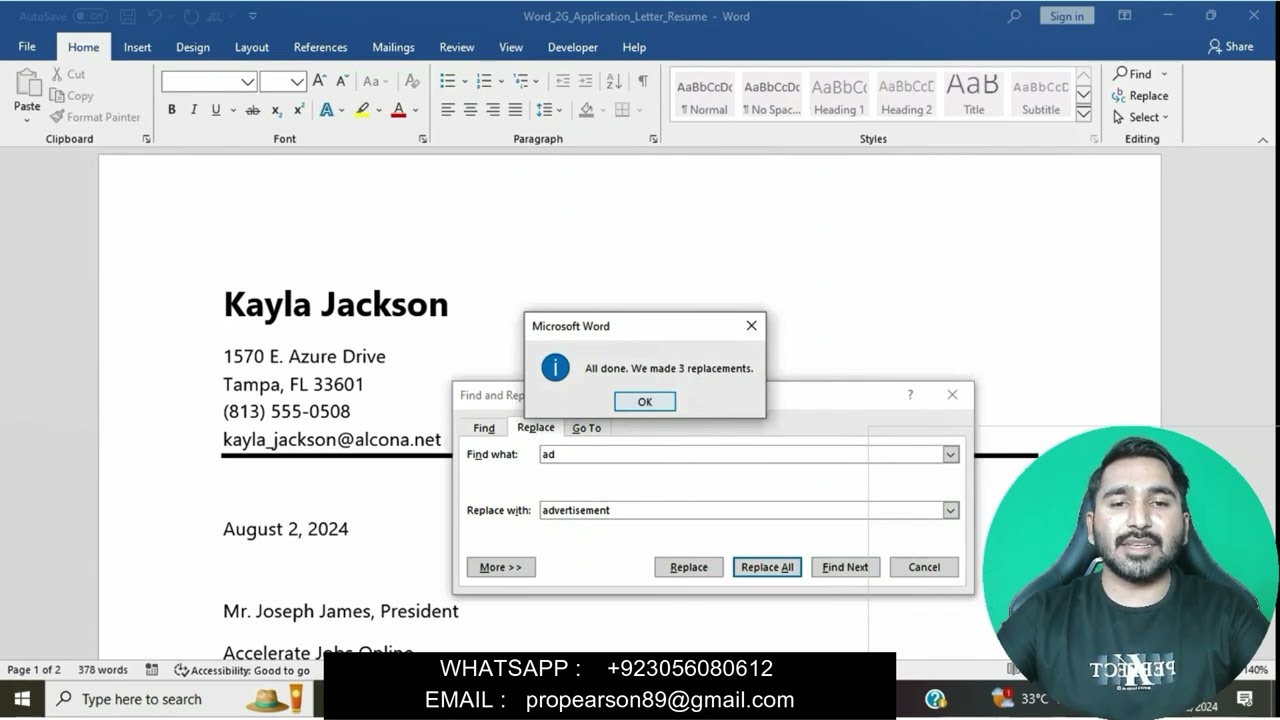Open the Change Case dropdown

point(376,81)
